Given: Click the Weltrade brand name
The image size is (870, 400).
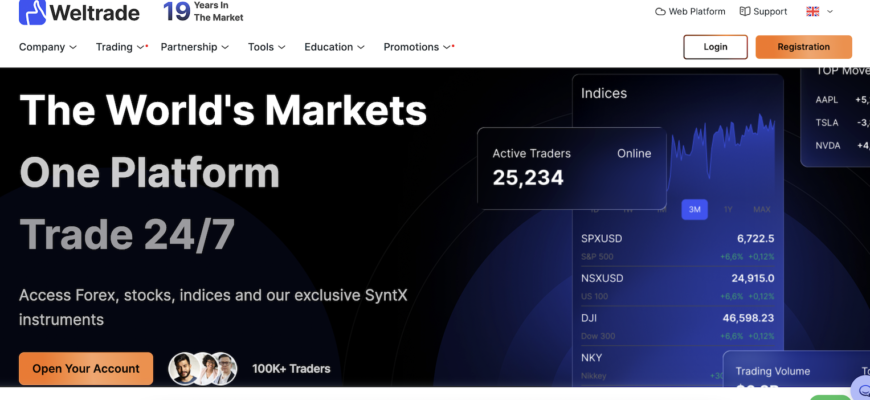Looking at the screenshot, I should [x=95, y=12].
